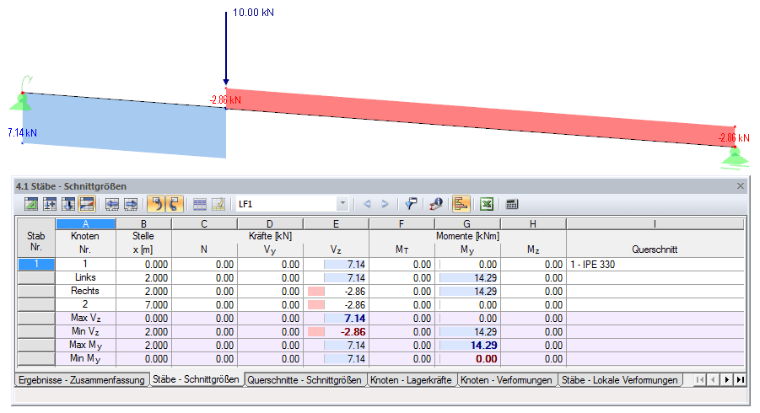Click the 'Links' Knoten cell
The height and width of the screenshot is (413, 760).
pos(85,278)
